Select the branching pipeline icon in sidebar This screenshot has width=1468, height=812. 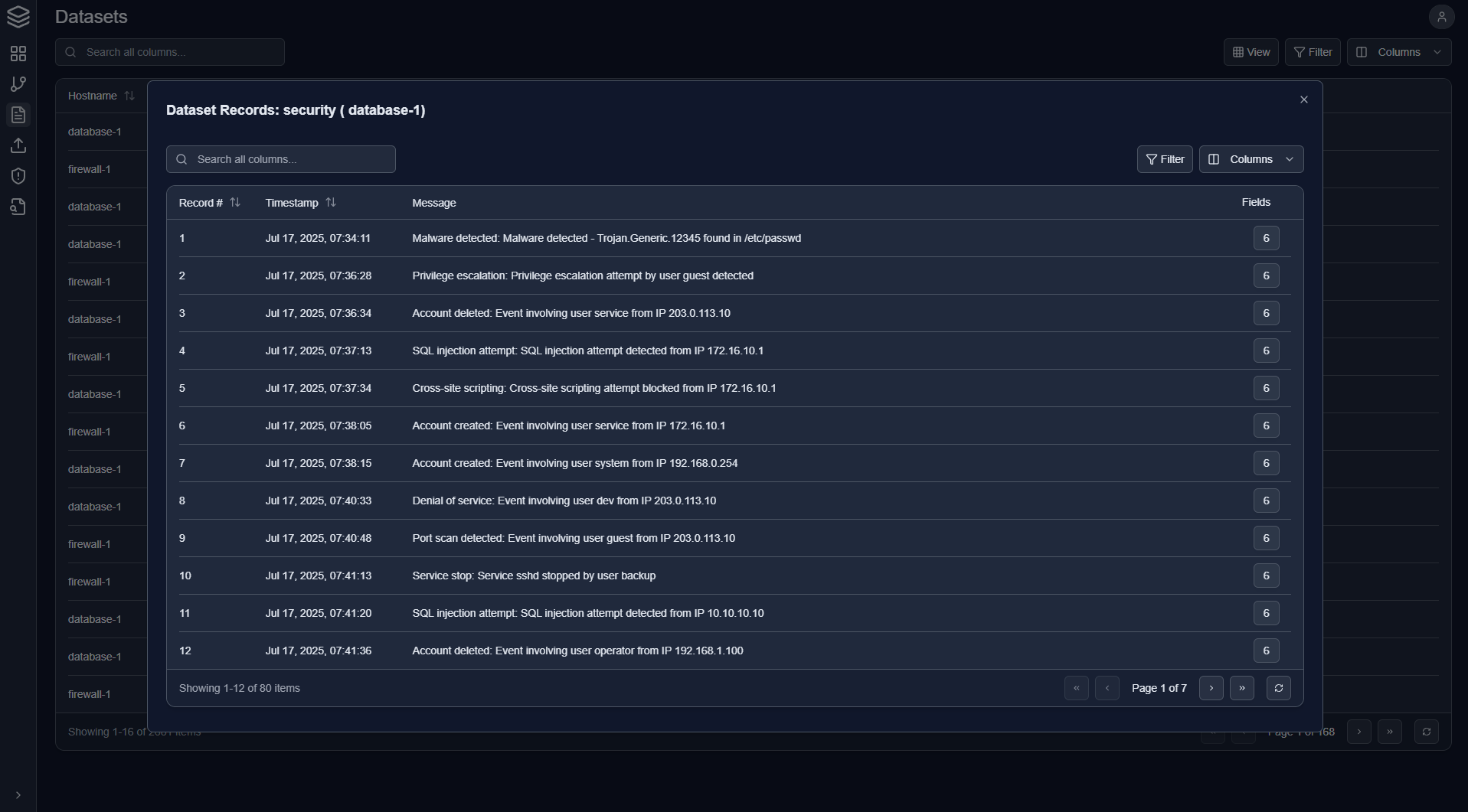pos(18,84)
